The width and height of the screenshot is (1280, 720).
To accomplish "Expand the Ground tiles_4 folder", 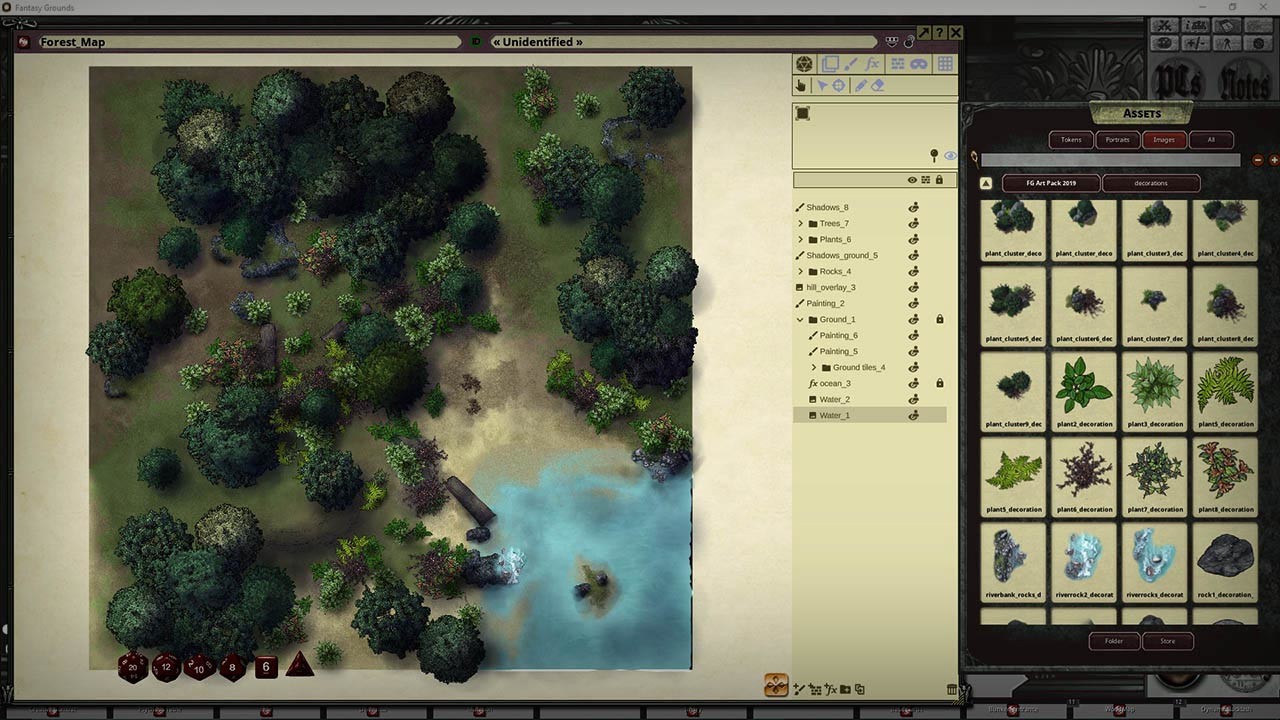I will click(813, 367).
